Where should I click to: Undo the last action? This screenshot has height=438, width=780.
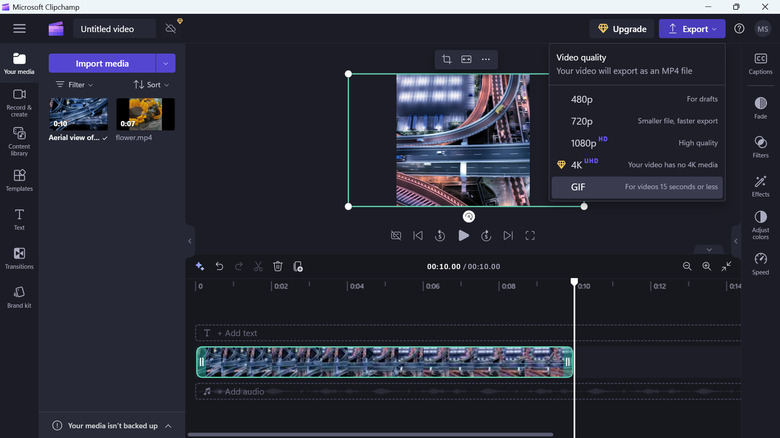pos(219,266)
